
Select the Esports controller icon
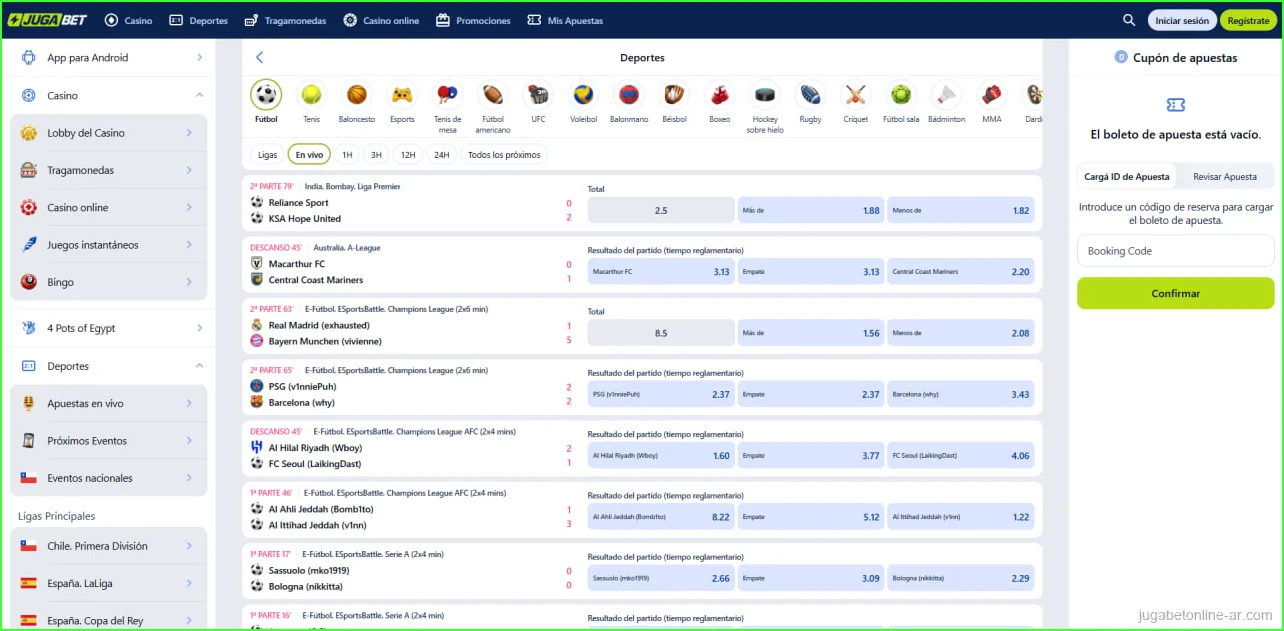pos(402,95)
